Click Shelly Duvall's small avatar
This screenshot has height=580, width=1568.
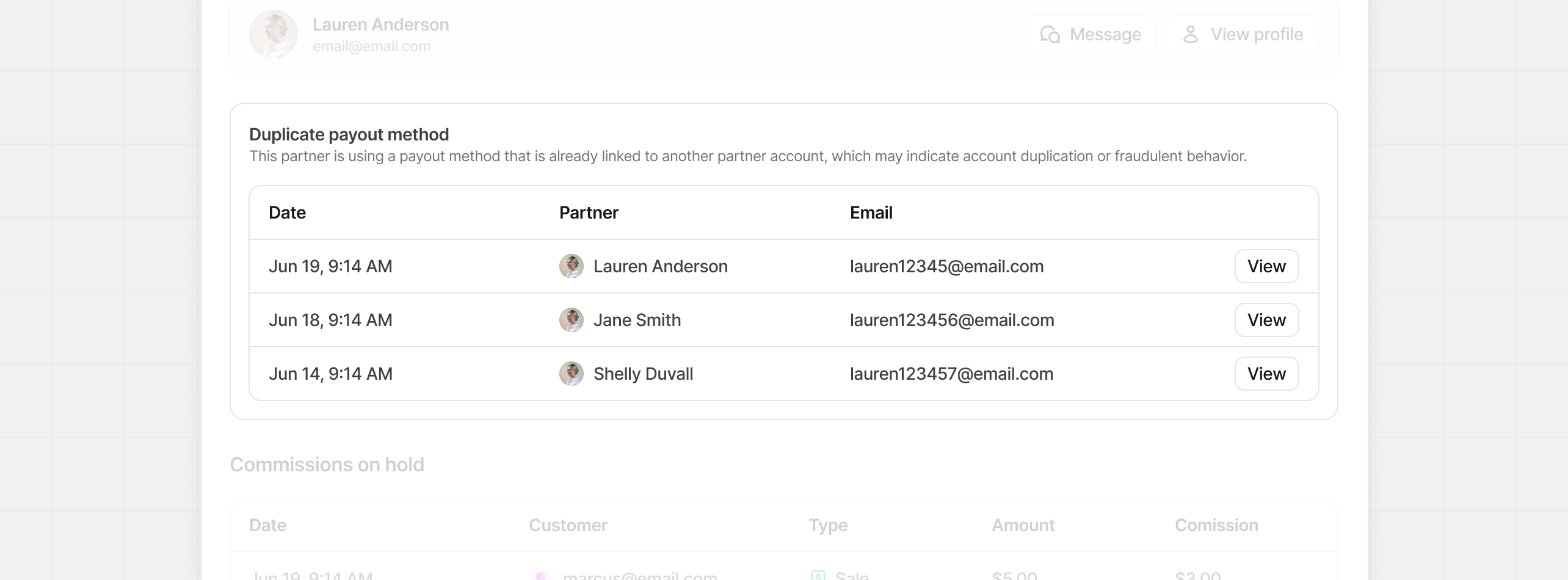(572, 374)
